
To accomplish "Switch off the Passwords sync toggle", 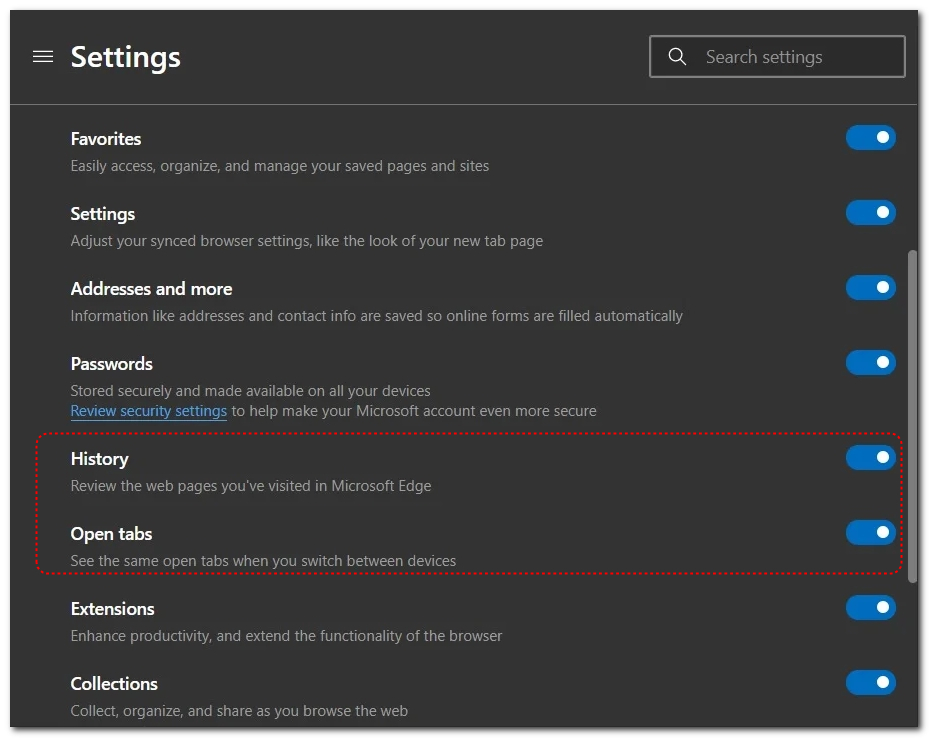I will (870, 363).
